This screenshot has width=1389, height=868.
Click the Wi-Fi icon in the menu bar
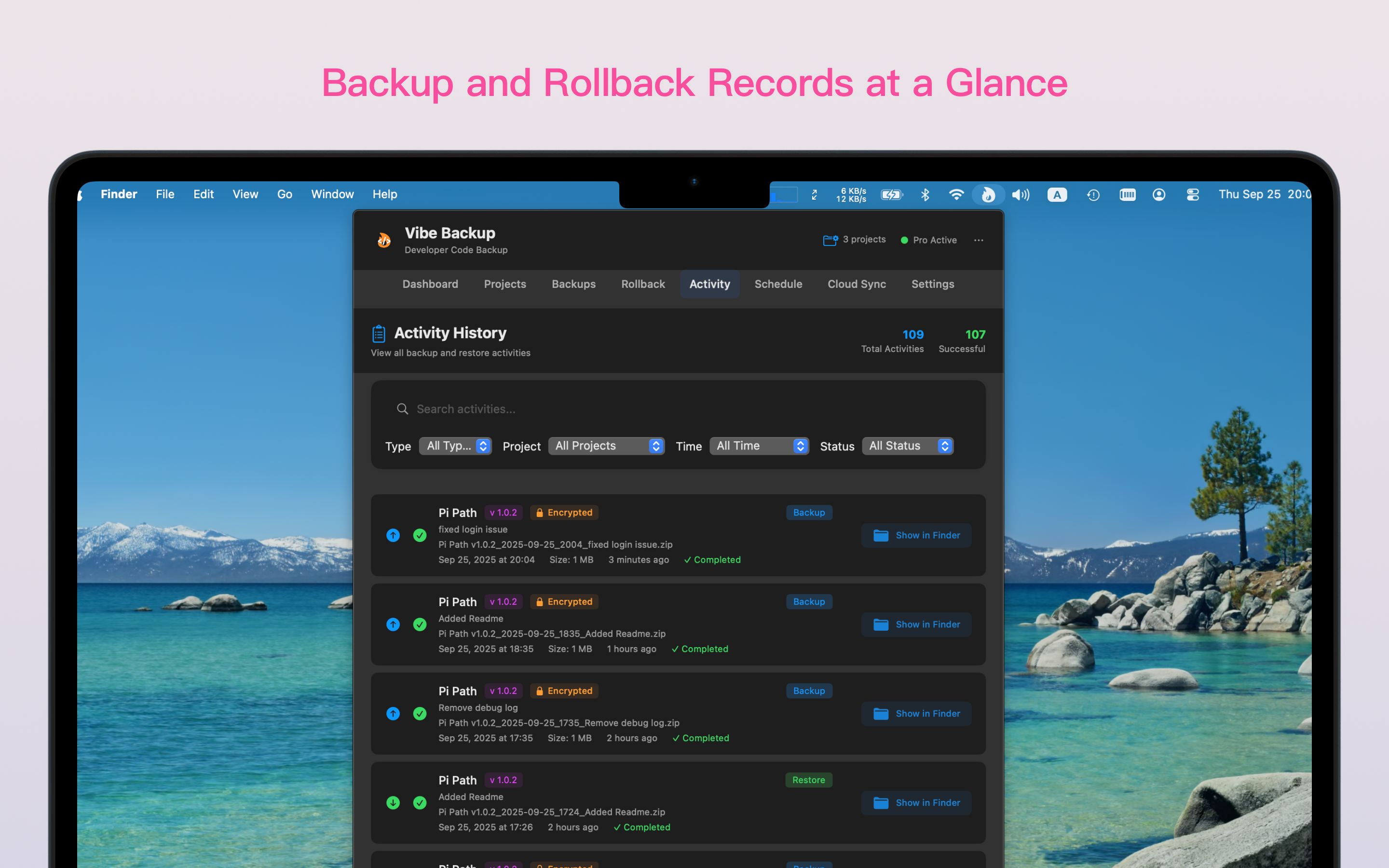coord(956,195)
